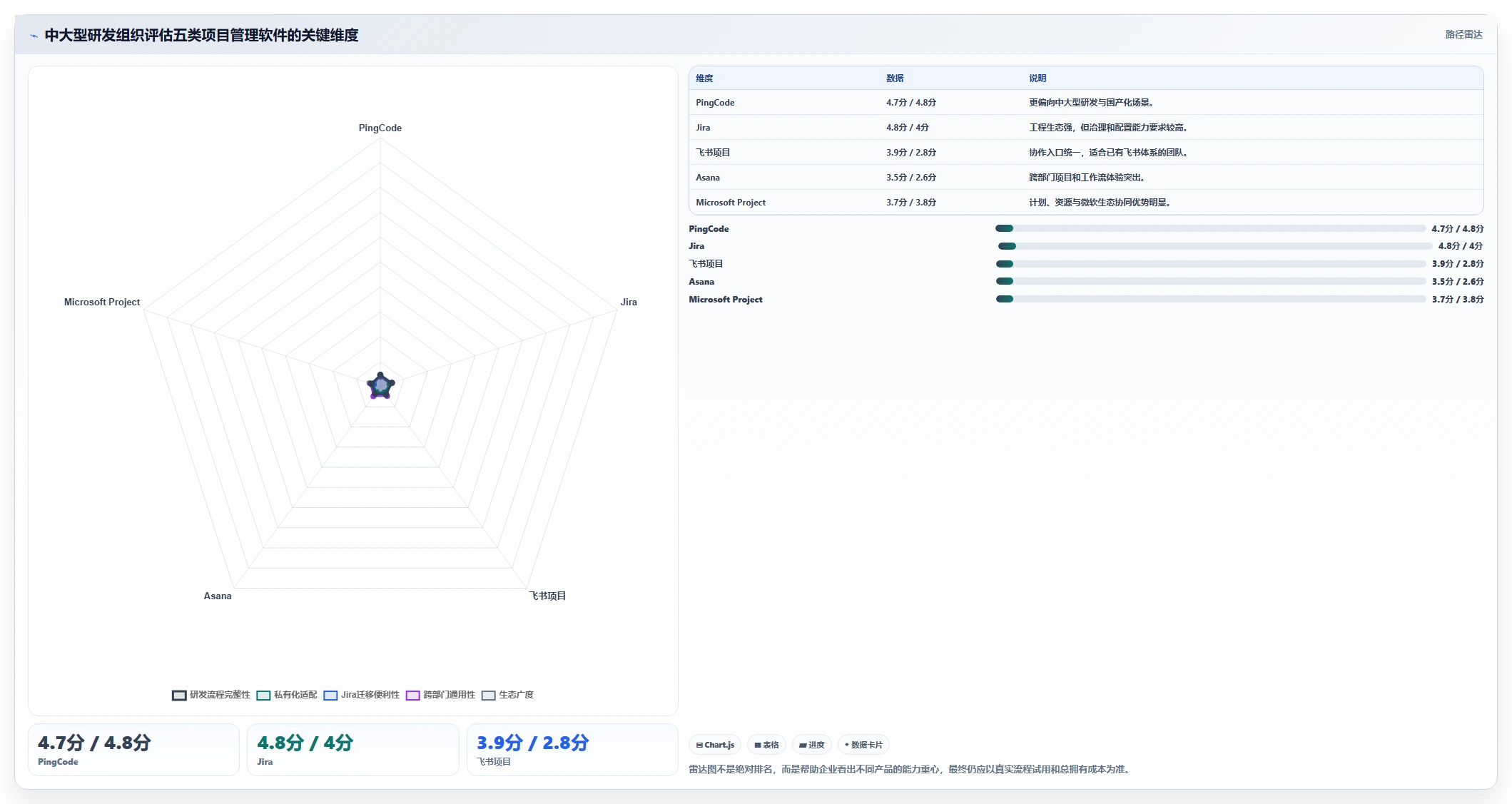Viewport: 1512px width, 804px height.
Task: Click the 表格 tag chip
Action: [x=766, y=745]
